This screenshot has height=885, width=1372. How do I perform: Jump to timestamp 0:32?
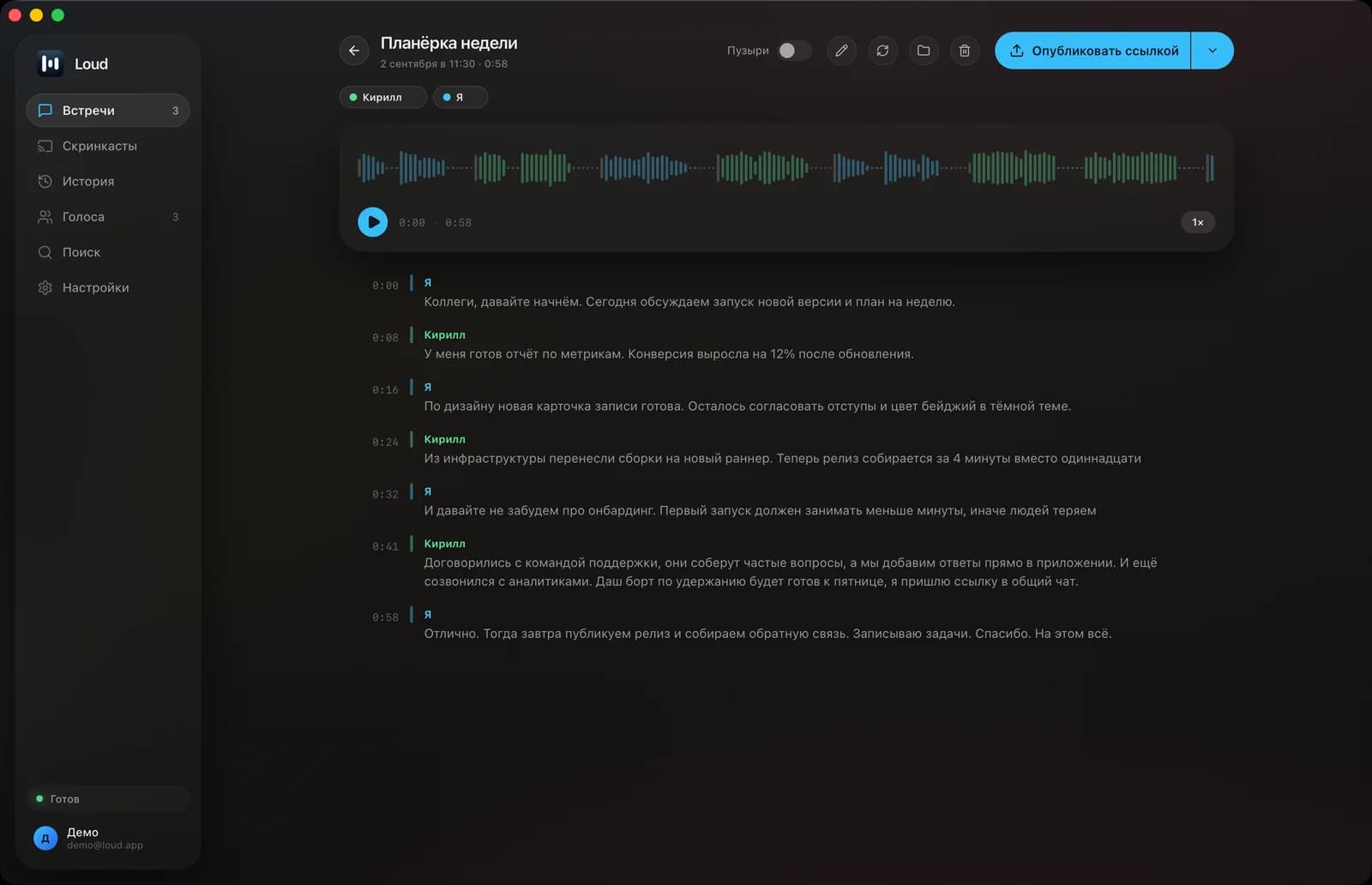385,495
